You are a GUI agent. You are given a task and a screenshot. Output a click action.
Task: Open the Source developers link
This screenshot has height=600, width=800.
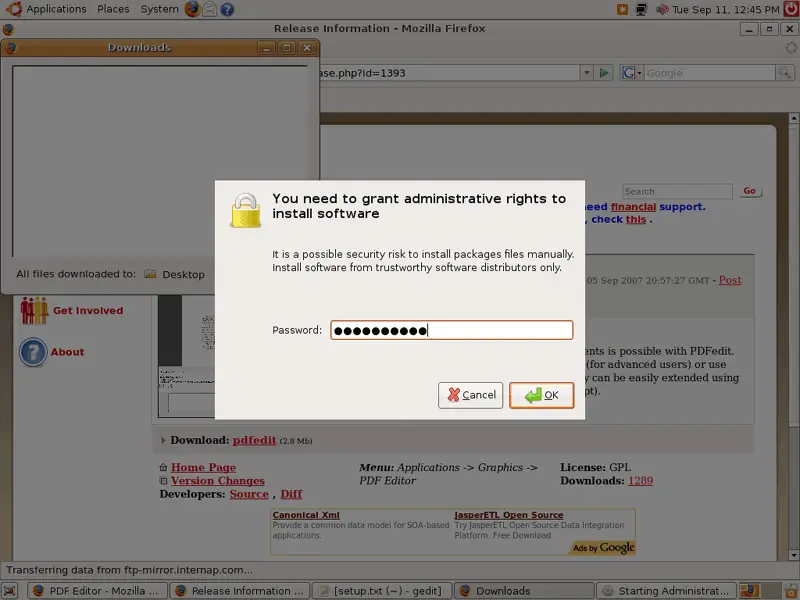[249, 494]
